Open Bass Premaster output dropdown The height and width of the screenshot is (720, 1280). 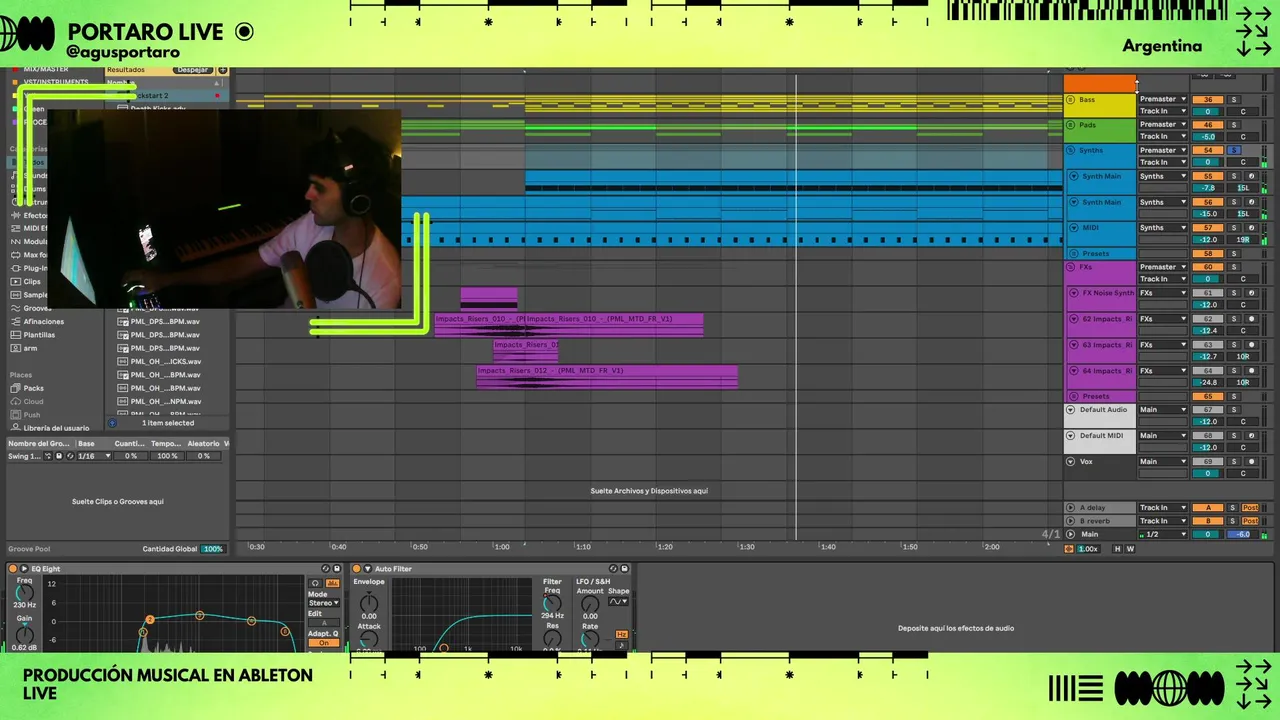(1163, 99)
